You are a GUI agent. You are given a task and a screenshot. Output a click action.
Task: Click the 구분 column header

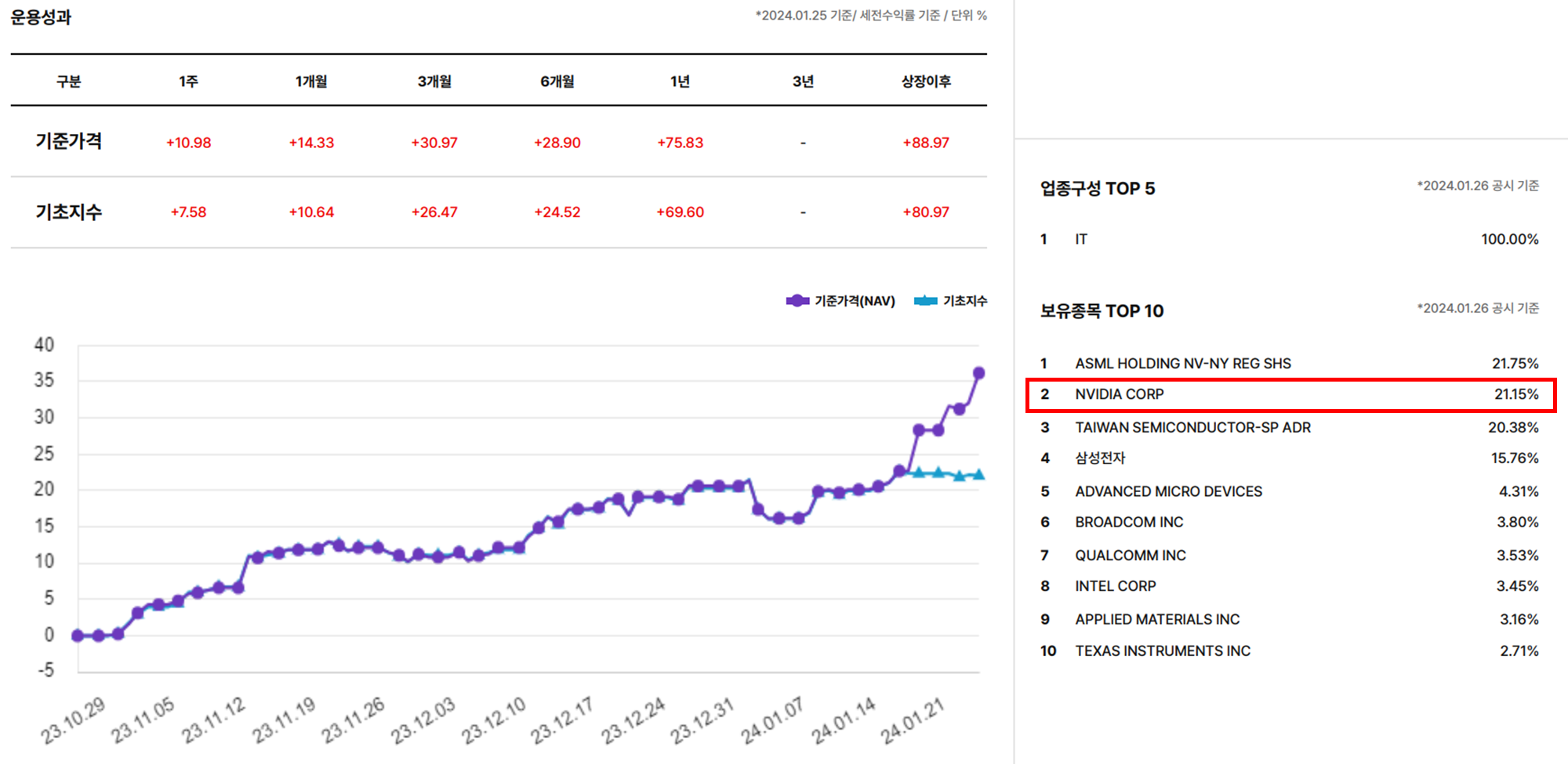point(69,81)
